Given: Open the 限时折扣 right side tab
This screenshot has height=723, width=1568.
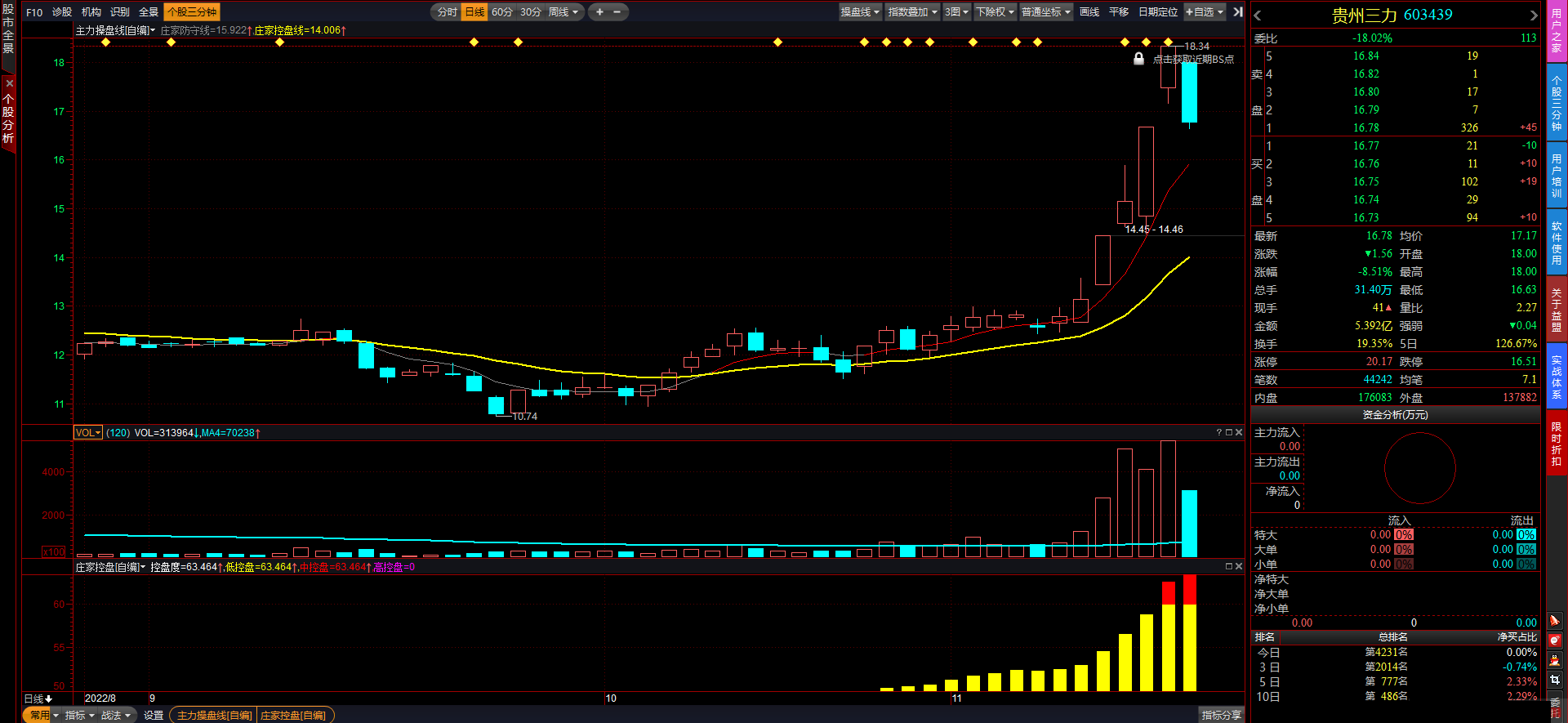Looking at the screenshot, I should tap(1556, 444).
